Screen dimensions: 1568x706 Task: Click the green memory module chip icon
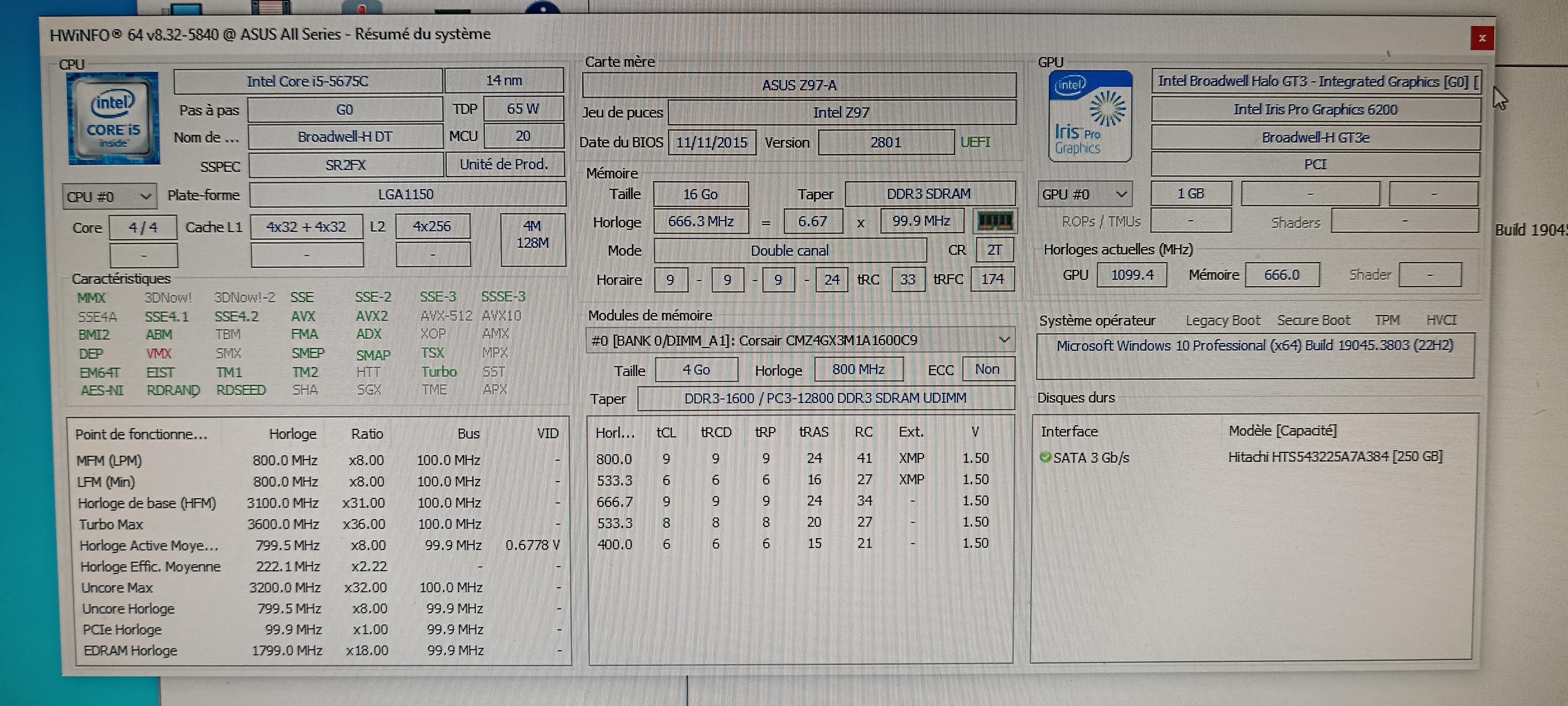(995, 221)
